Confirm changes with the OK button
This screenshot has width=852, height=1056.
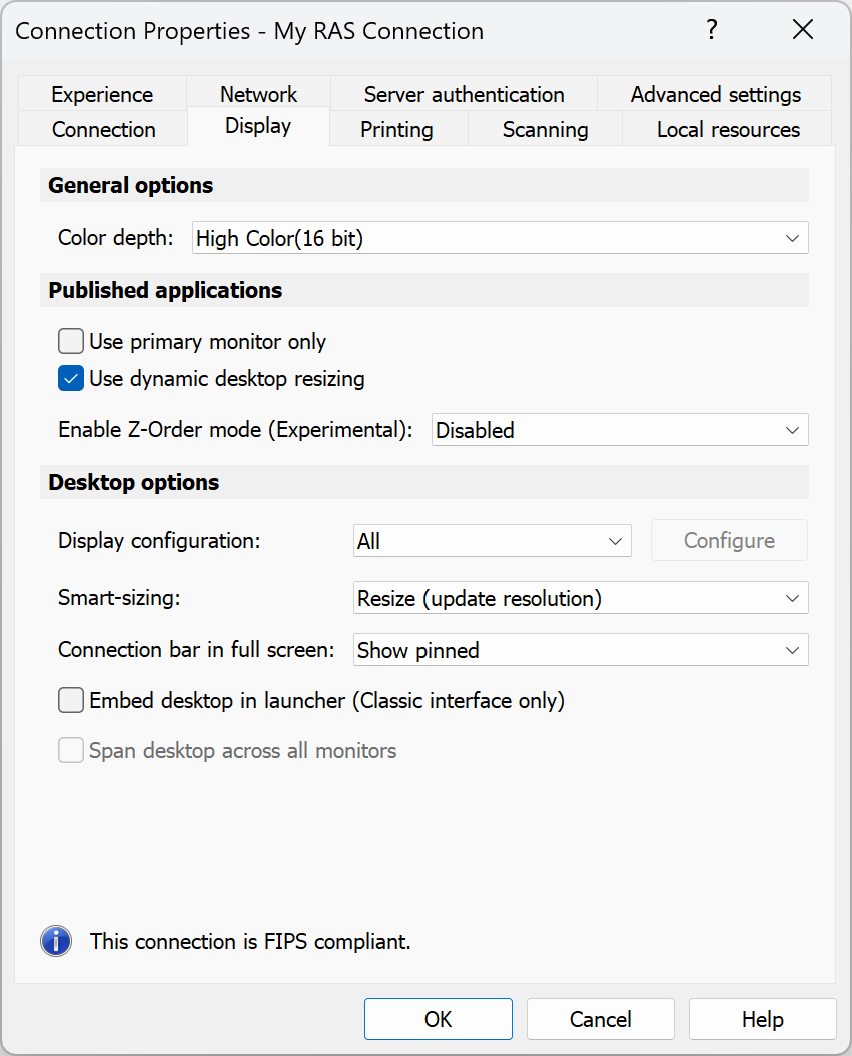pyautogui.click(x=438, y=1018)
